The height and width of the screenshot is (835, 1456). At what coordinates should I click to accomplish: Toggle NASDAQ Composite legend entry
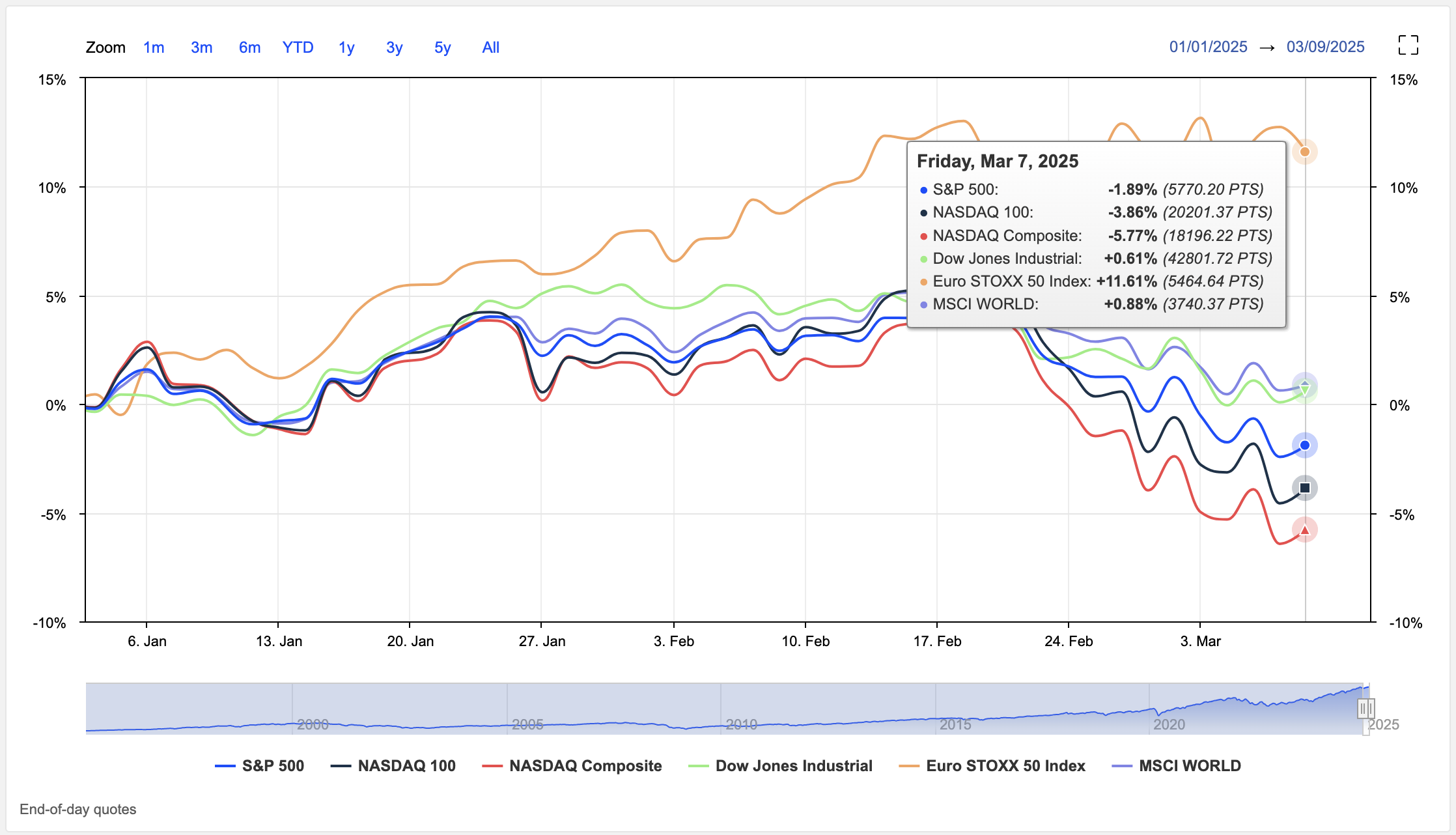point(585,766)
